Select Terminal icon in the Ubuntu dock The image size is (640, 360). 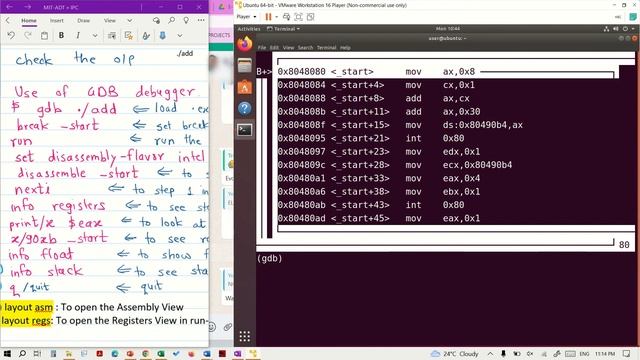click(245, 130)
